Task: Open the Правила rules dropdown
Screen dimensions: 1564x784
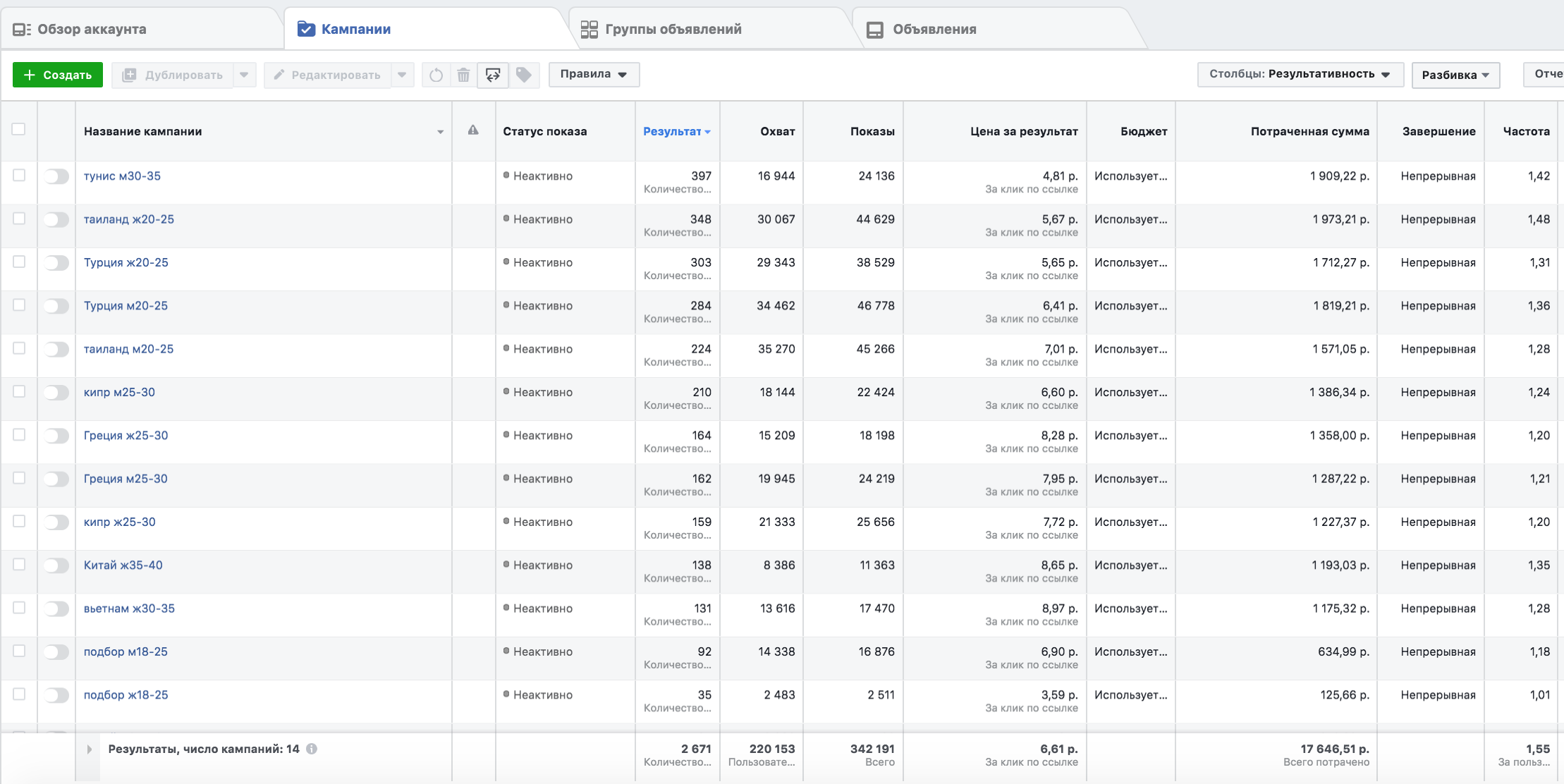Action: pyautogui.click(x=594, y=74)
